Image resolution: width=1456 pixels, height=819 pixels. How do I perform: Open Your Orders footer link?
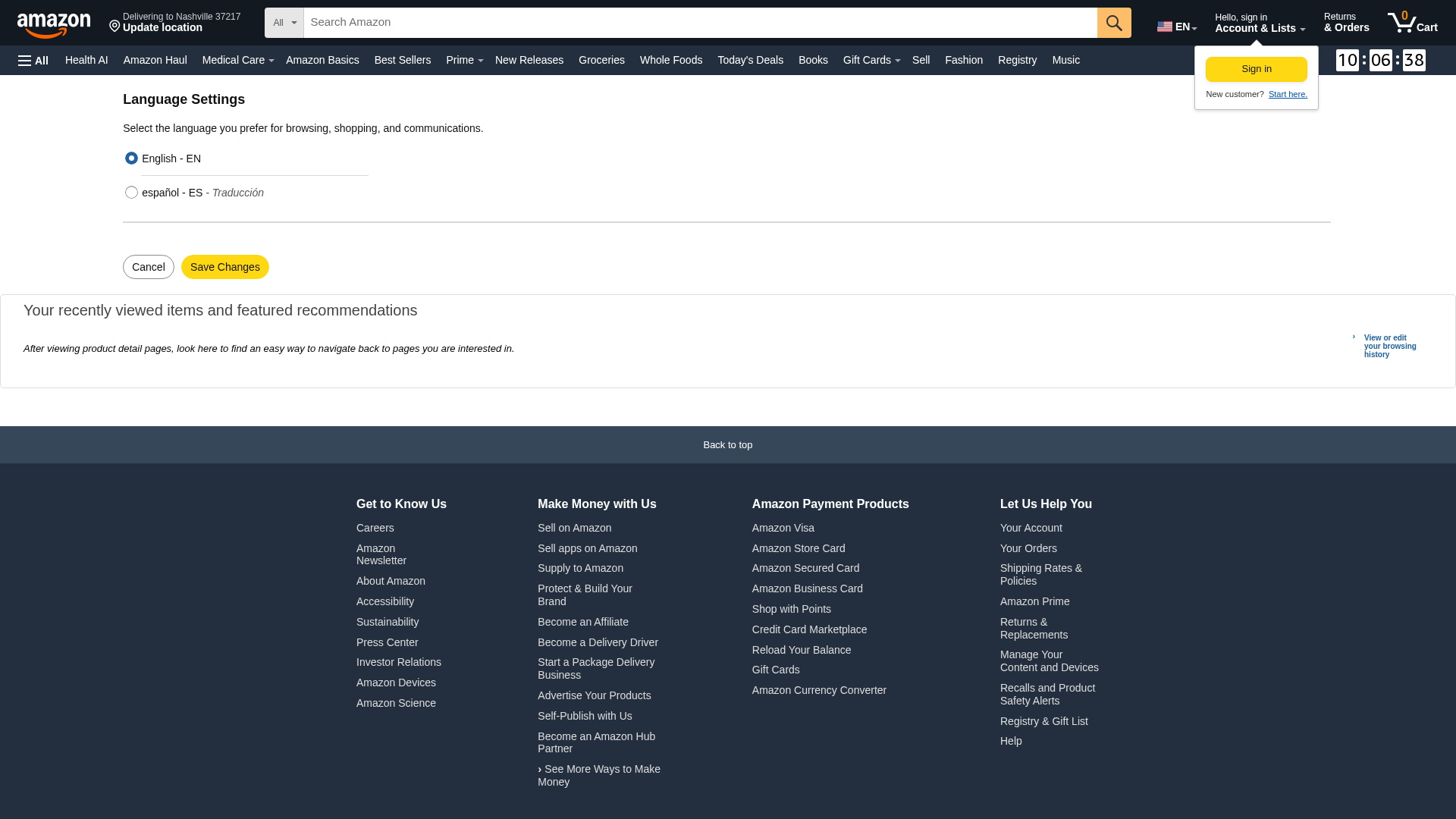point(1028,548)
